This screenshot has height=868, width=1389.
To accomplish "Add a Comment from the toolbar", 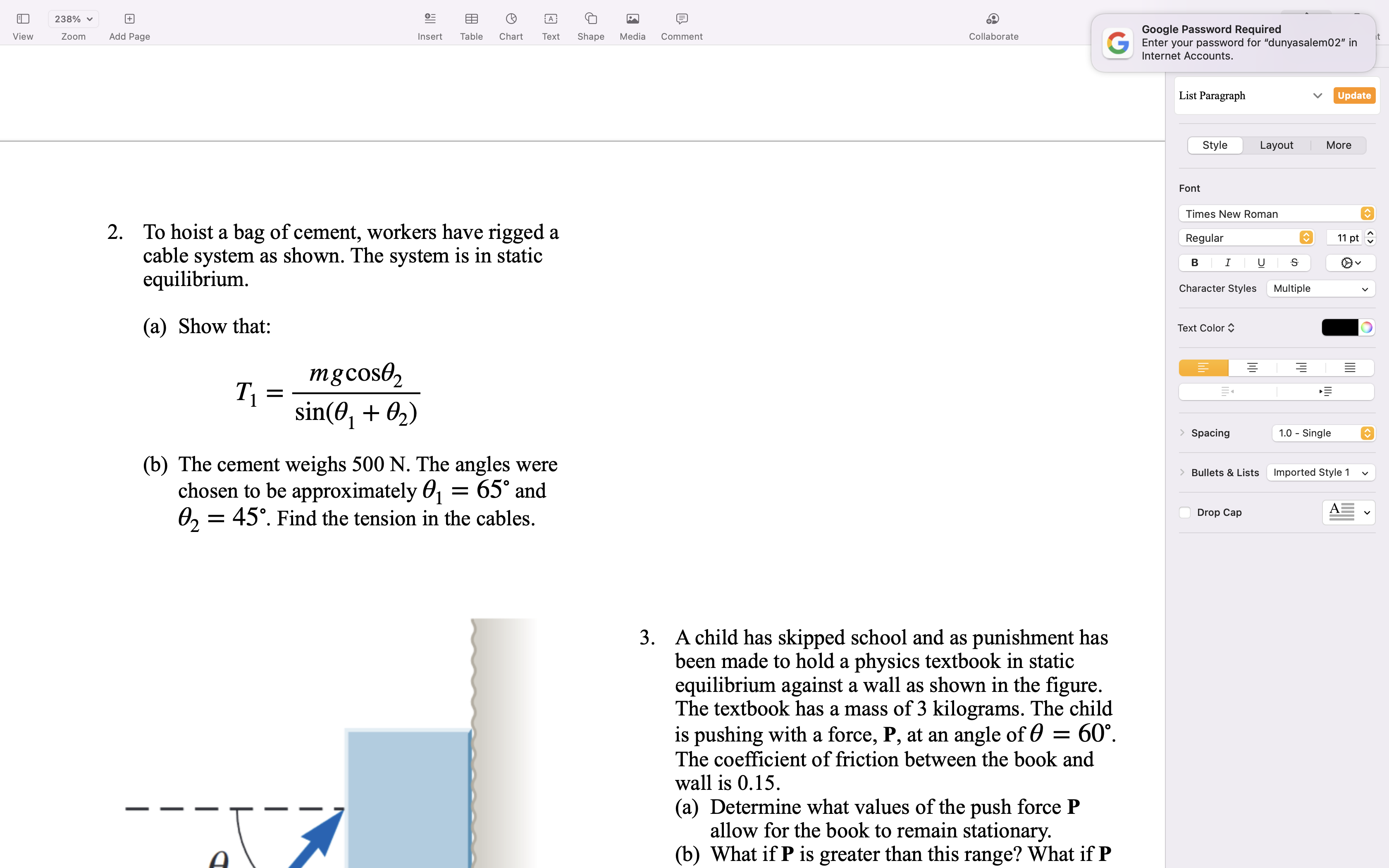I will click(x=681, y=26).
